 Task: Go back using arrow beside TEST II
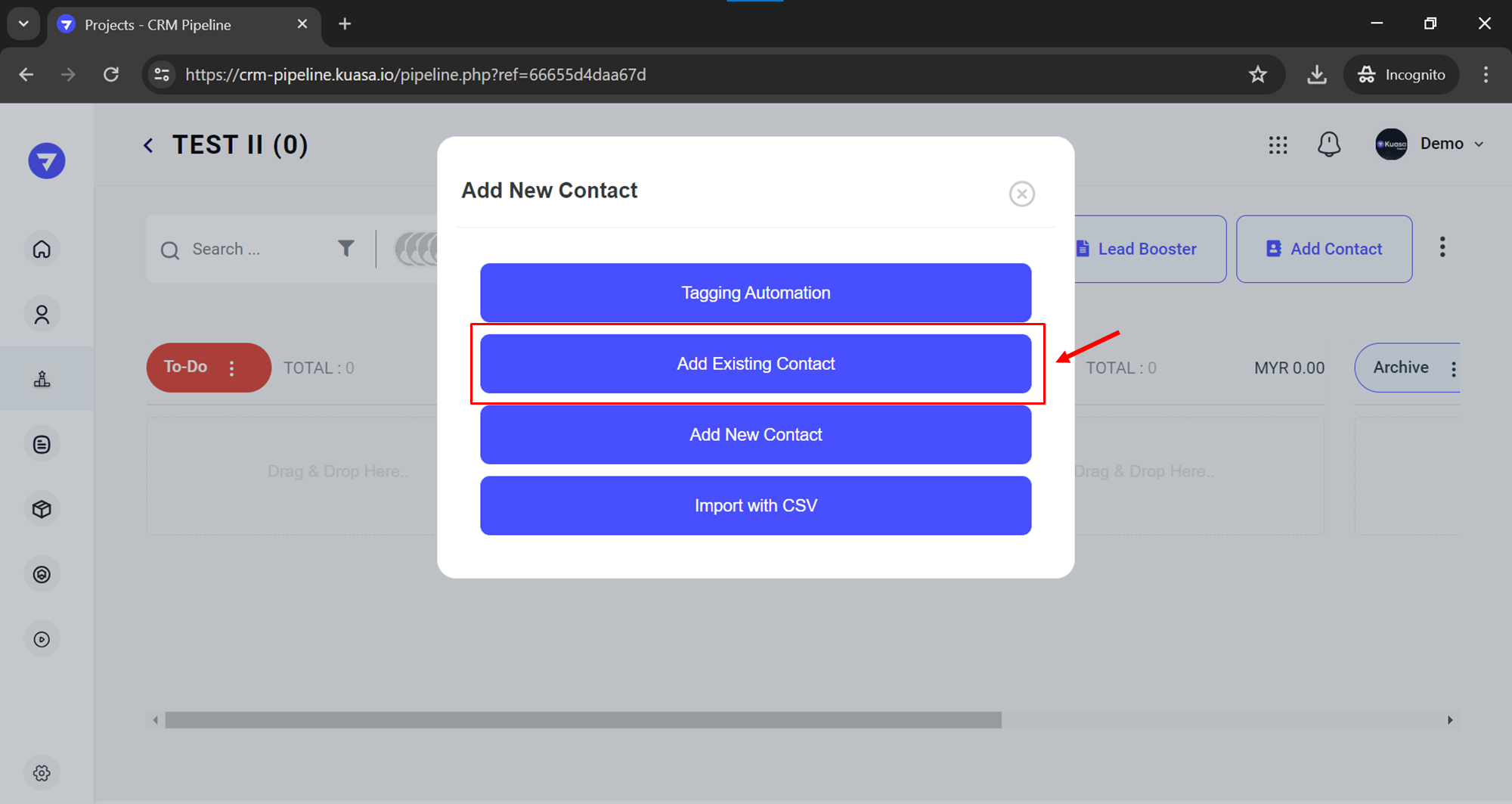(x=148, y=145)
